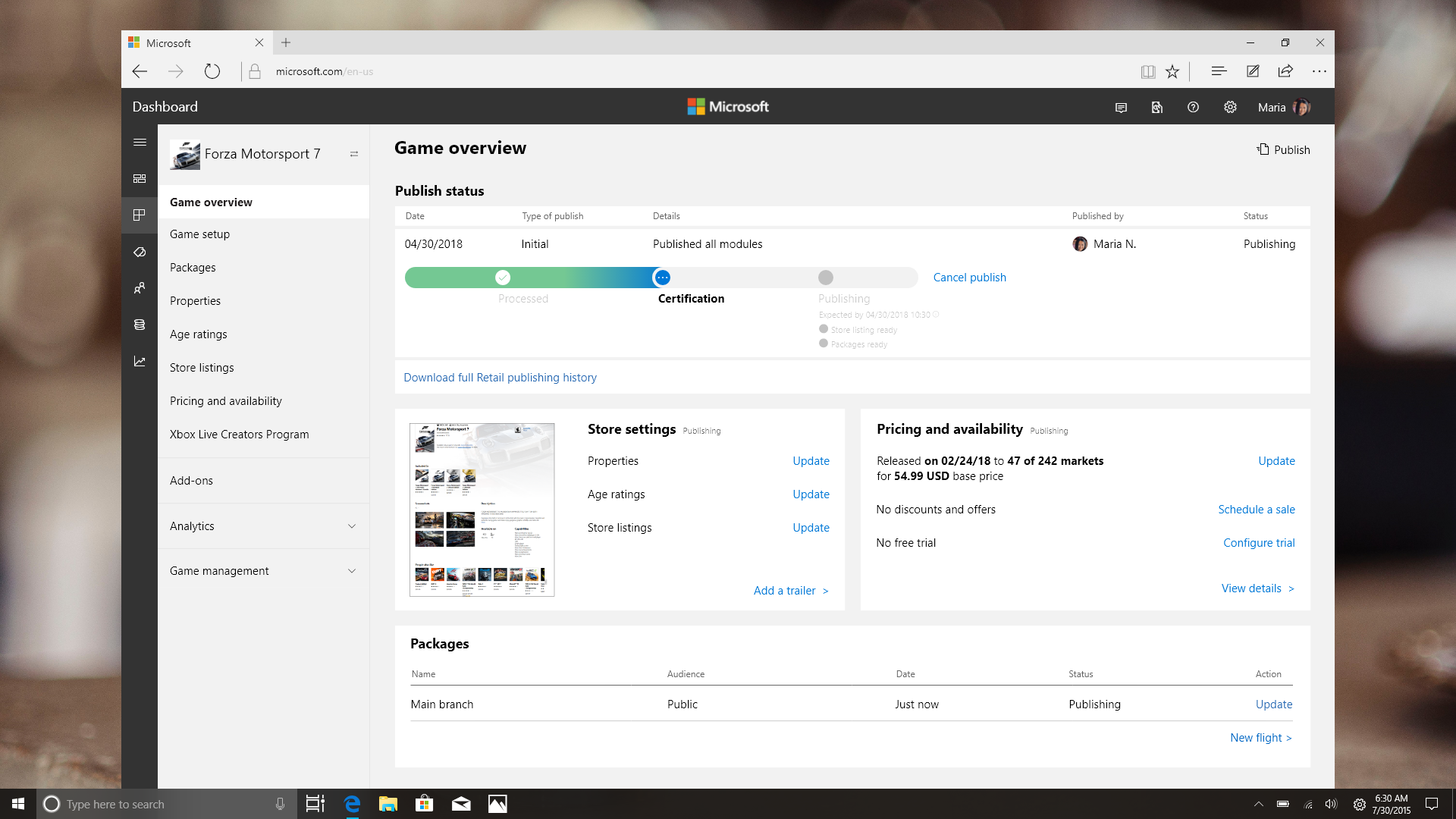Open reading view in Edge
1456x819 pixels.
1148,71
